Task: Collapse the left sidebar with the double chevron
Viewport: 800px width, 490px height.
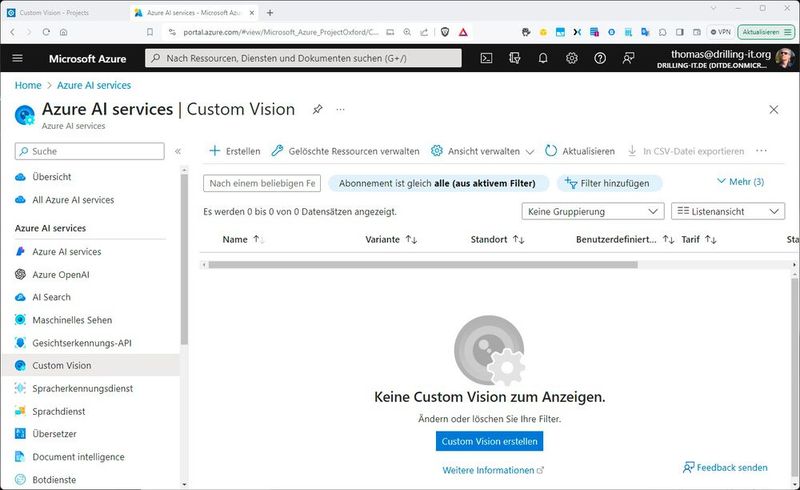Action: (178, 151)
